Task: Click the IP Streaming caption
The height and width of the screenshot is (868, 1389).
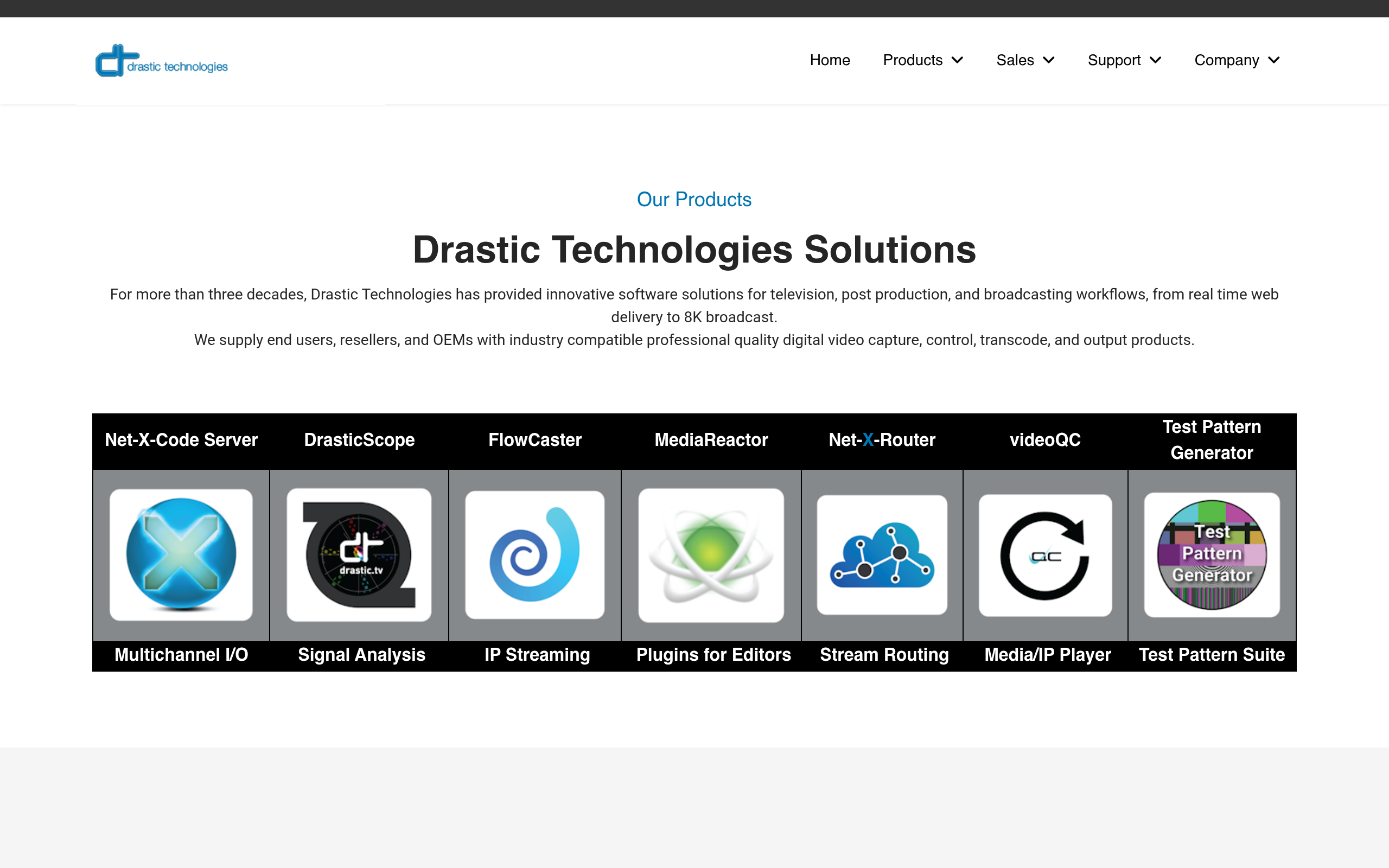Action: [x=537, y=654]
